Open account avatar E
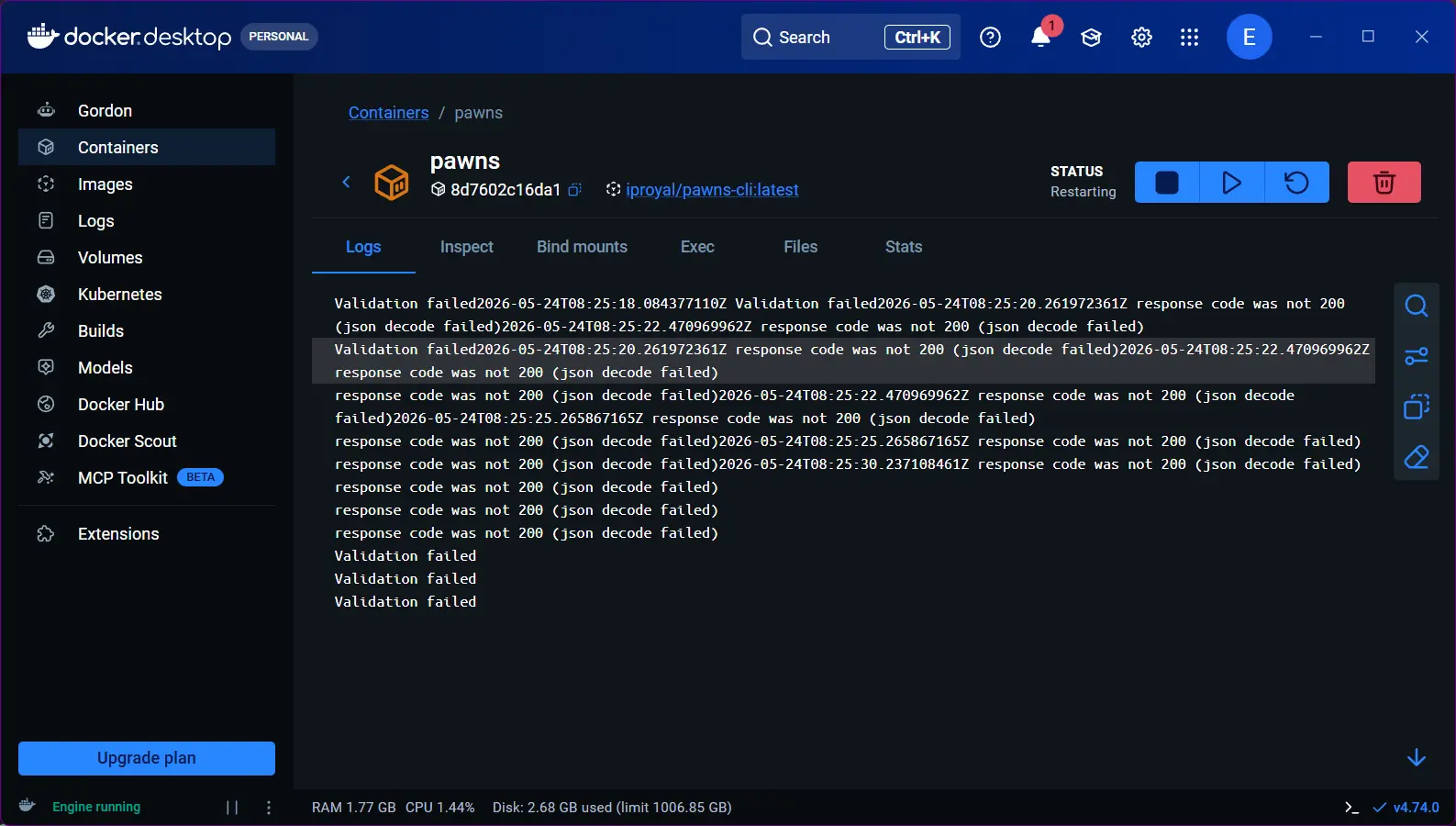This screenshot has width=1456, height=826. point(1249,37)
